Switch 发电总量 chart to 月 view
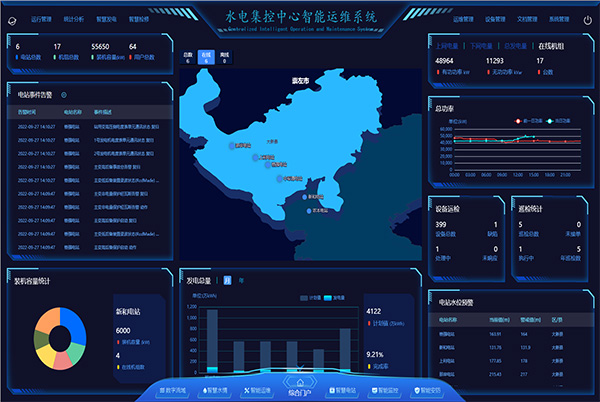 tap(227, 281)
